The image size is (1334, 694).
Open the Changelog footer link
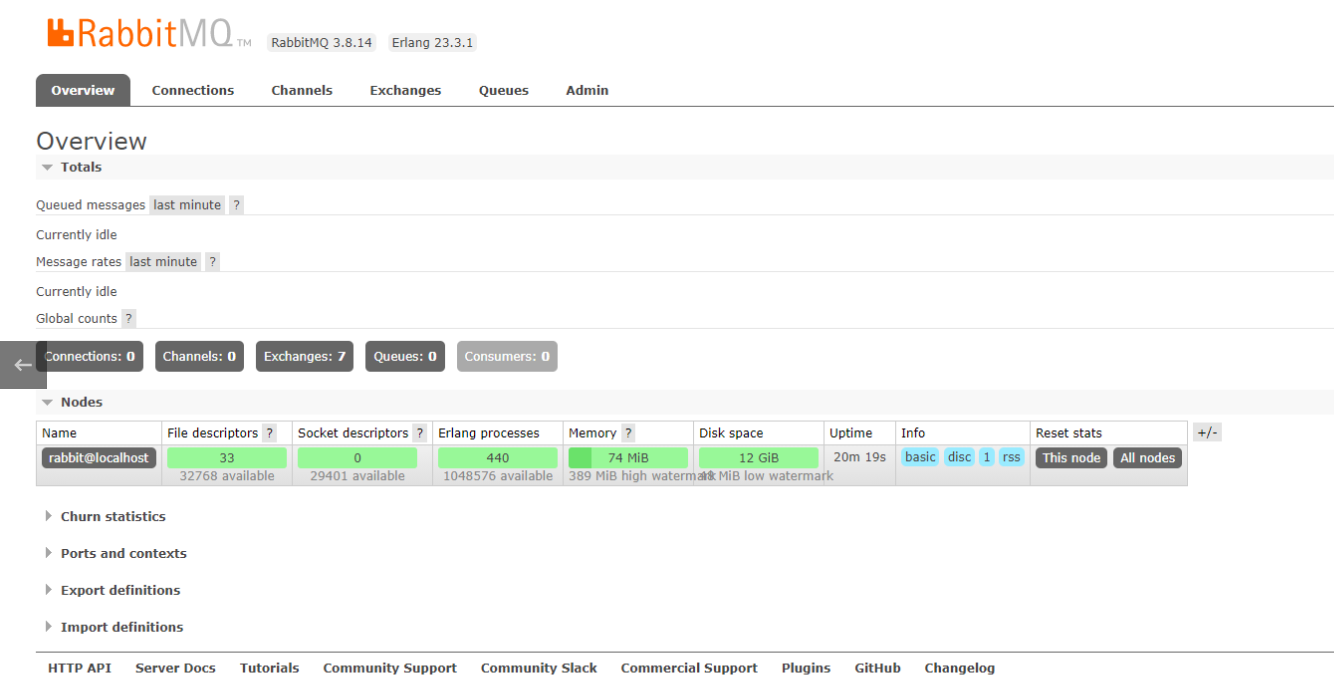960,669
